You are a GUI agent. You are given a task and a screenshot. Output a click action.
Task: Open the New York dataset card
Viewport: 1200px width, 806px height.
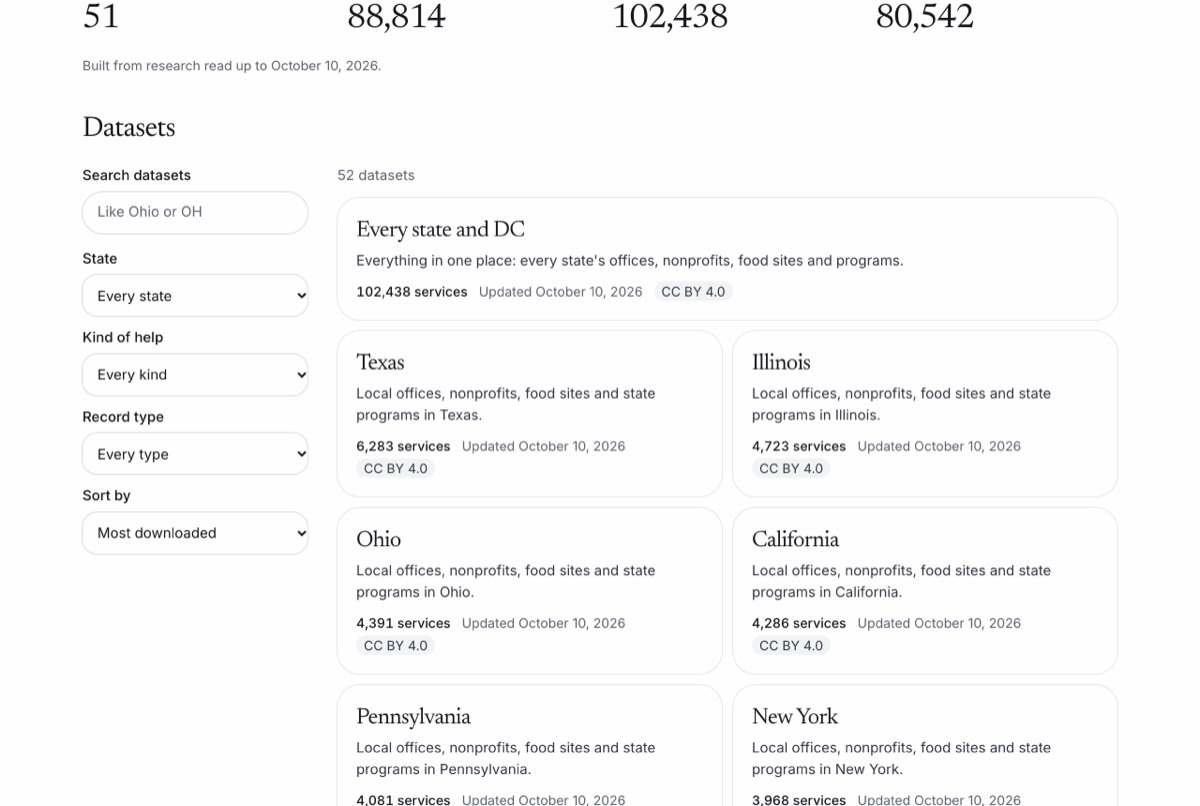(x=925, y=745)
